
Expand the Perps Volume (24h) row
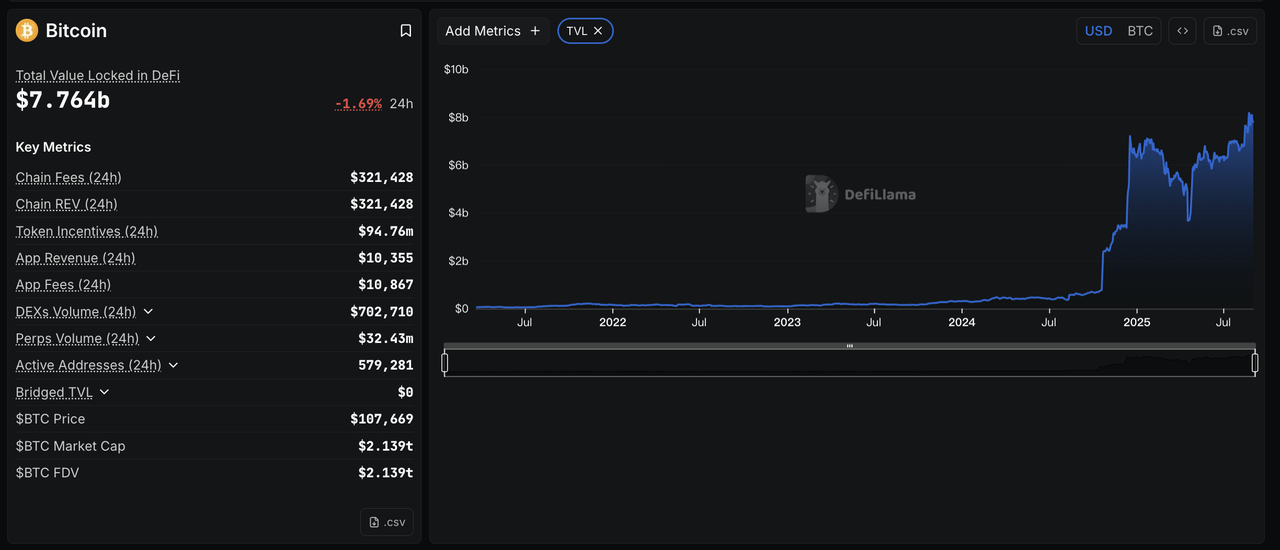pyautogui.click(x=151, y=339)
